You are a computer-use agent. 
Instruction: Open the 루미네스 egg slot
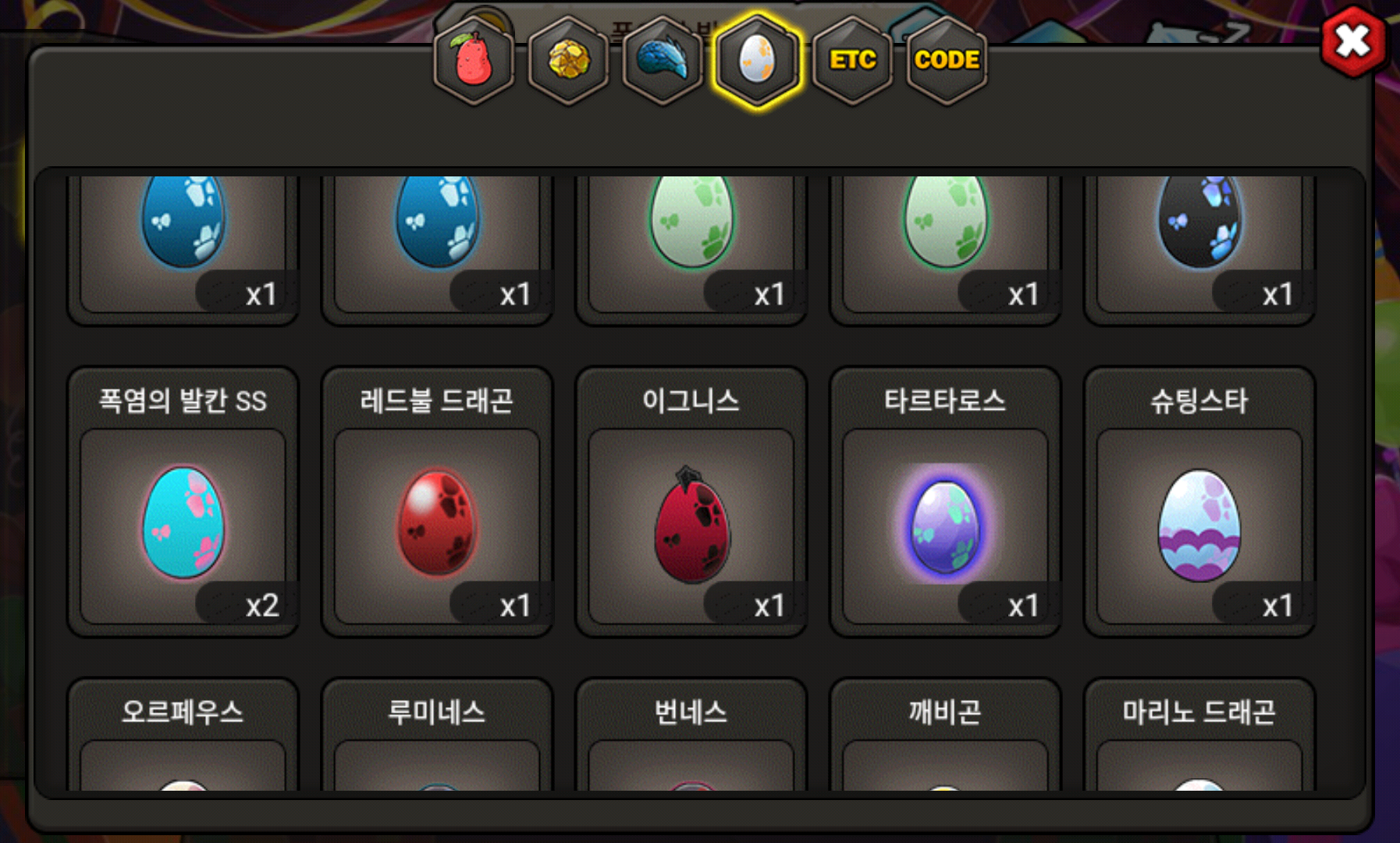(x=437, y=735)
